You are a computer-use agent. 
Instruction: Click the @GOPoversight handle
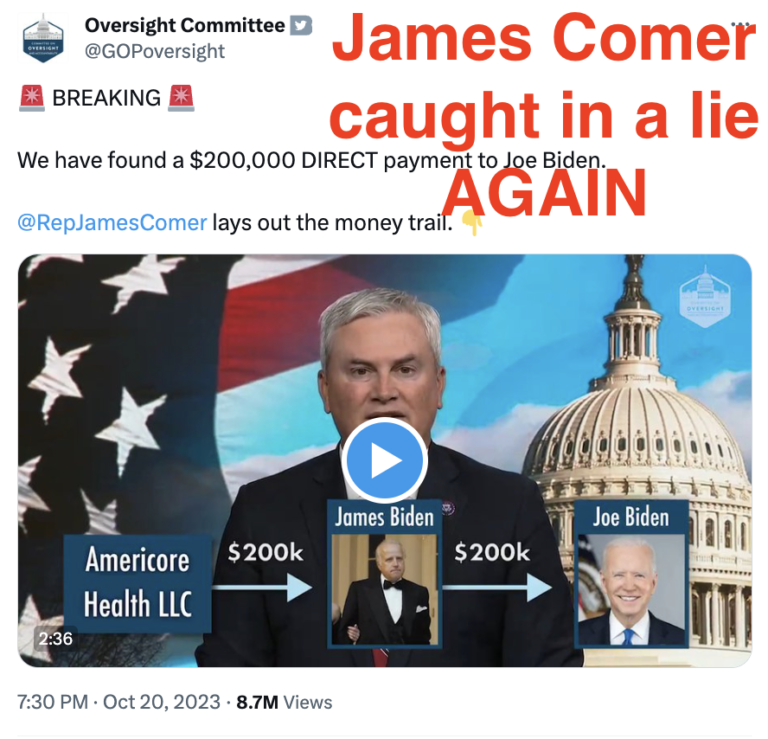tap(155, 51)
